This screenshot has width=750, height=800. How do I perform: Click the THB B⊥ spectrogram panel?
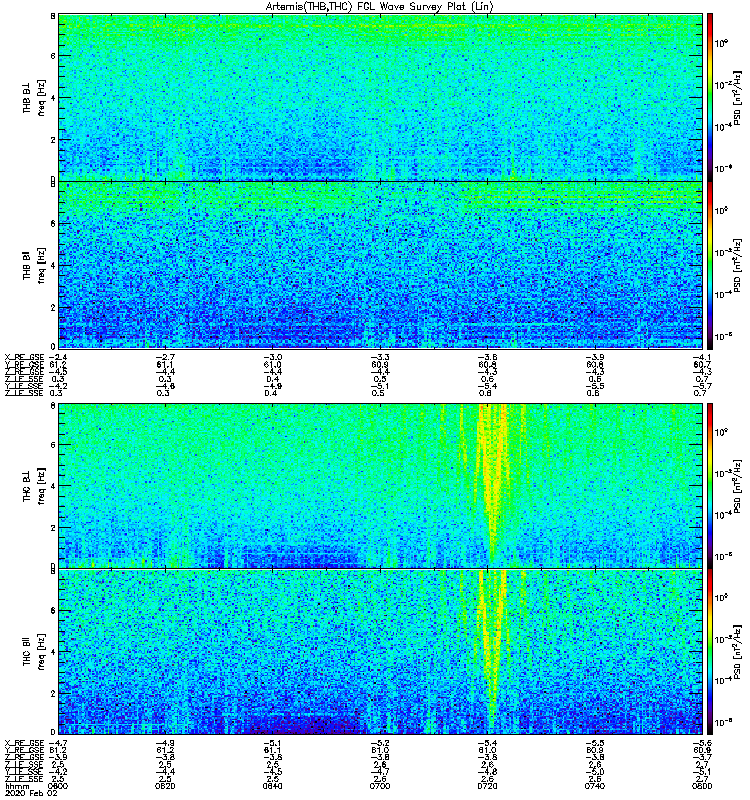pos(381,97)
